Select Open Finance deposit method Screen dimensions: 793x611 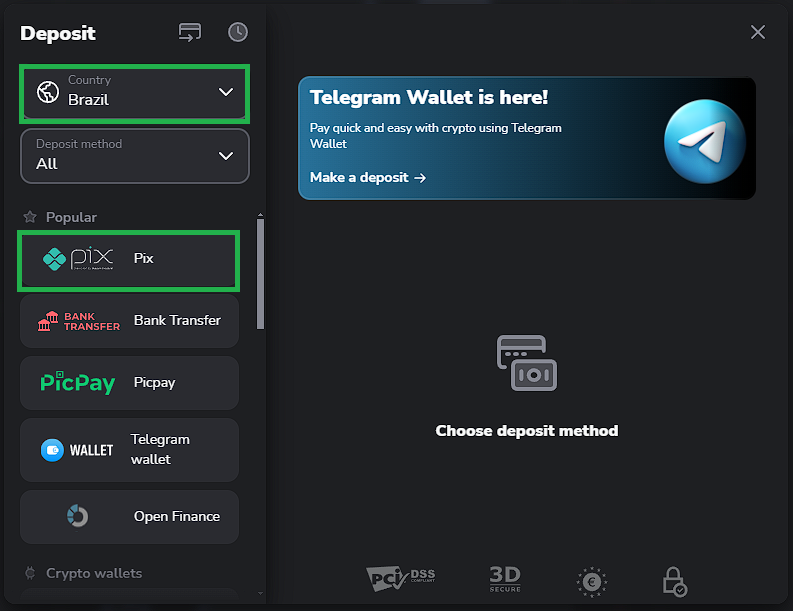129,517
